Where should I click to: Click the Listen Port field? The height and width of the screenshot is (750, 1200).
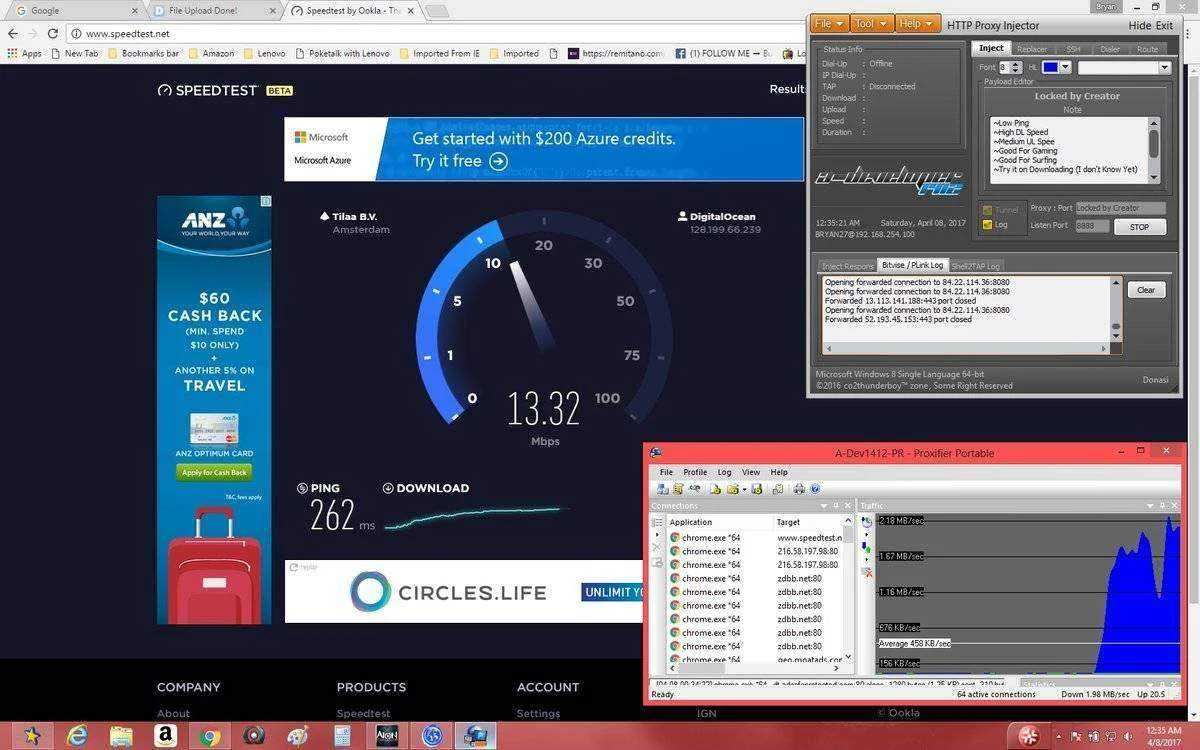tap(1093, 226)
